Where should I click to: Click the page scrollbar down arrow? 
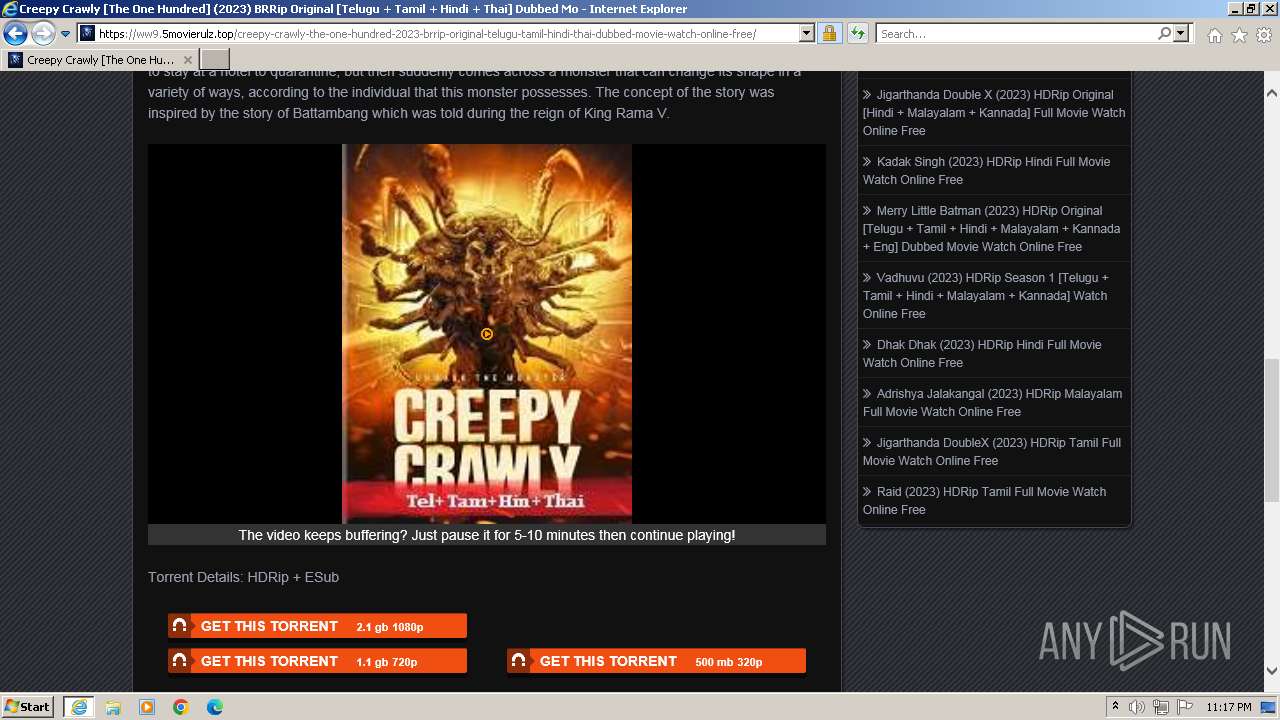[x=1272, y=672]
